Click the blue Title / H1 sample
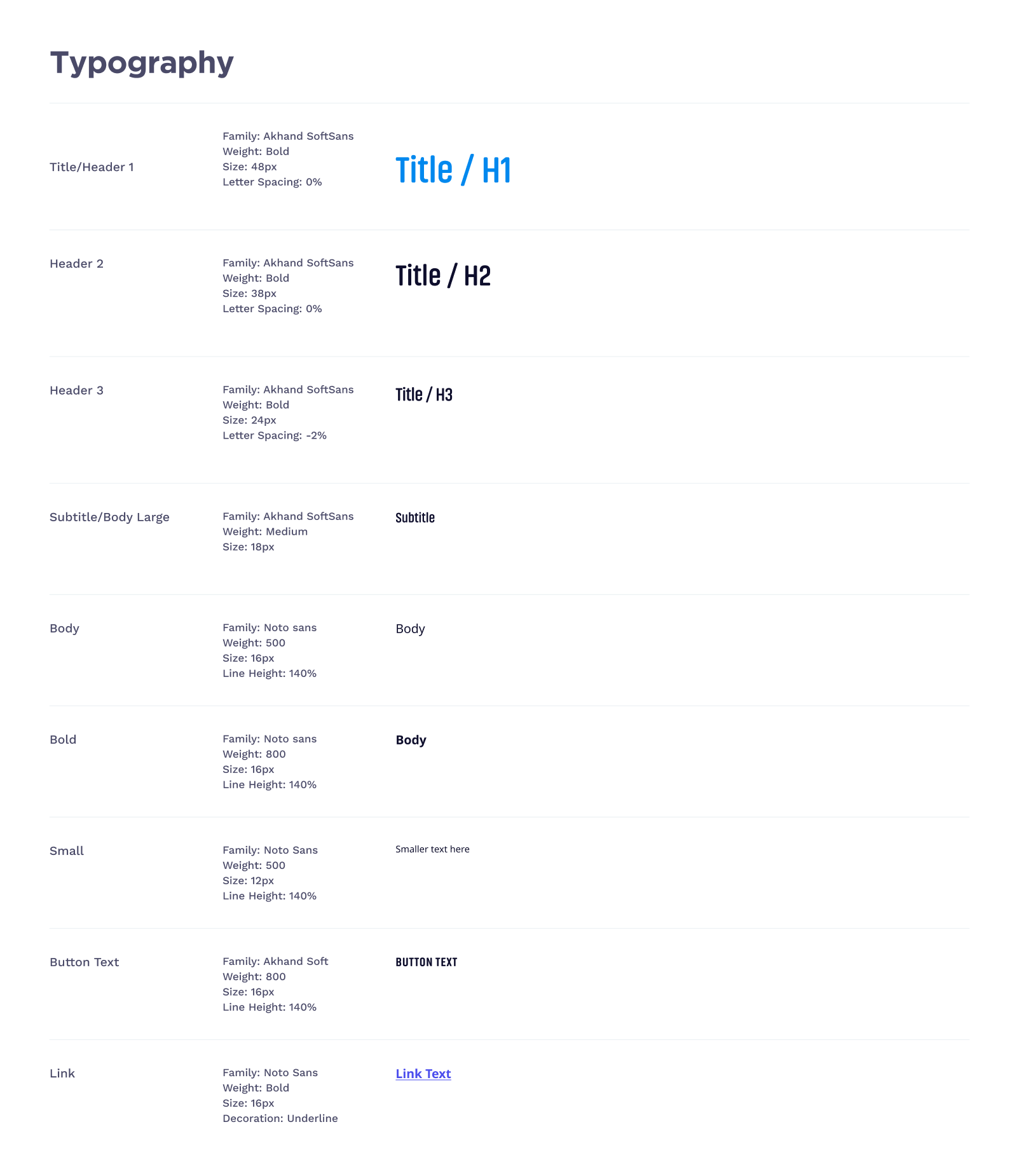Screen dimensions: 1019x1176 click(453, 170)
